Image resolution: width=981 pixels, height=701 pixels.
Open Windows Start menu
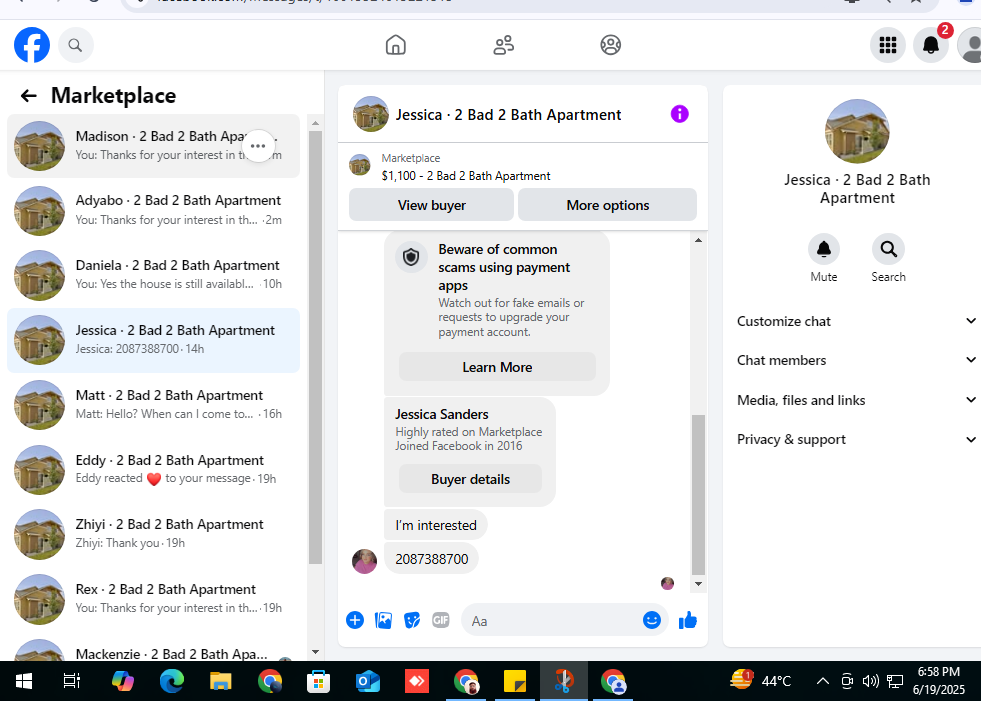(x=24, y=681)
